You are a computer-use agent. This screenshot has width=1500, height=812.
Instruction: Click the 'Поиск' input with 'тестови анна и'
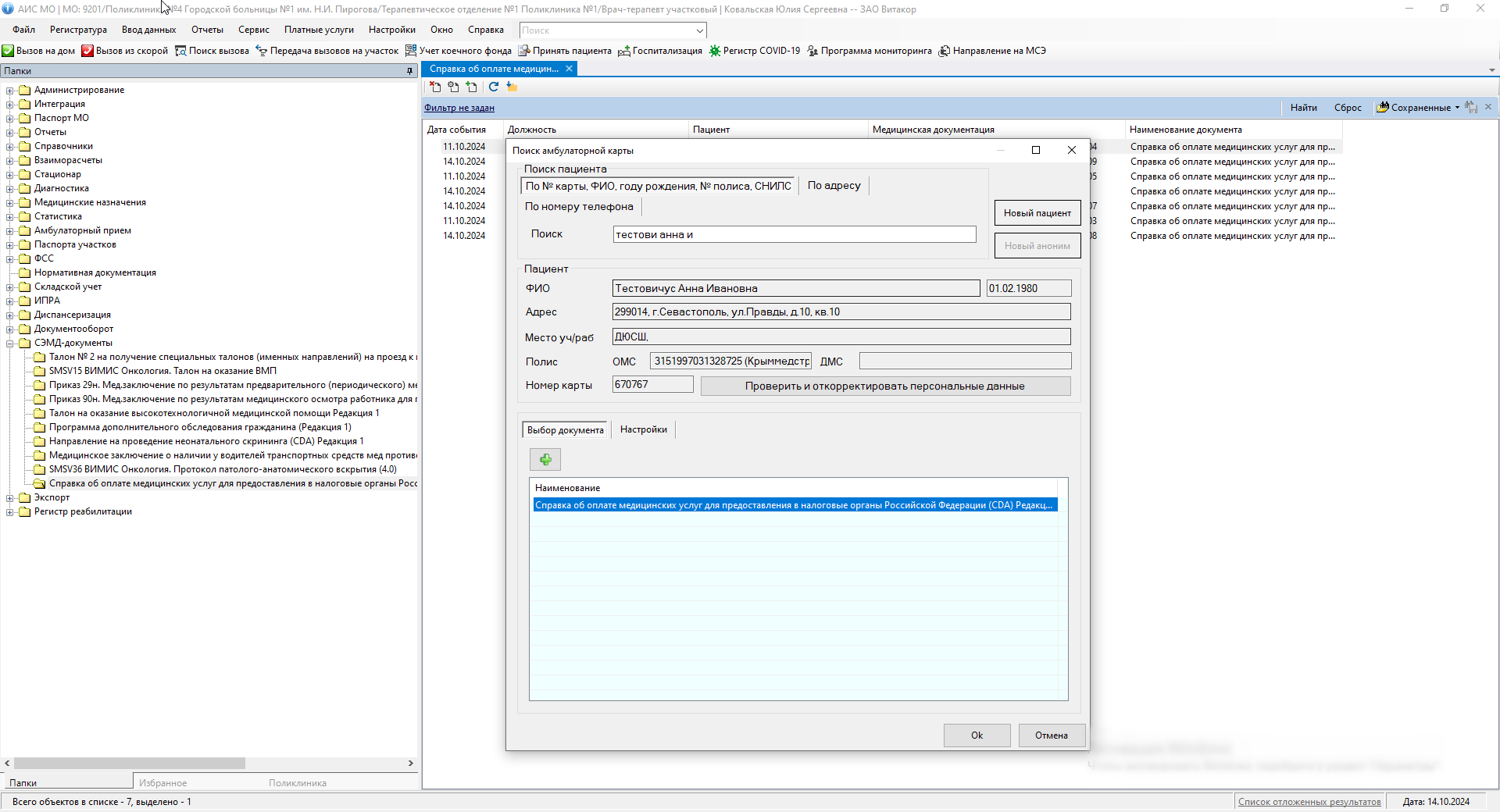(795, 234)
